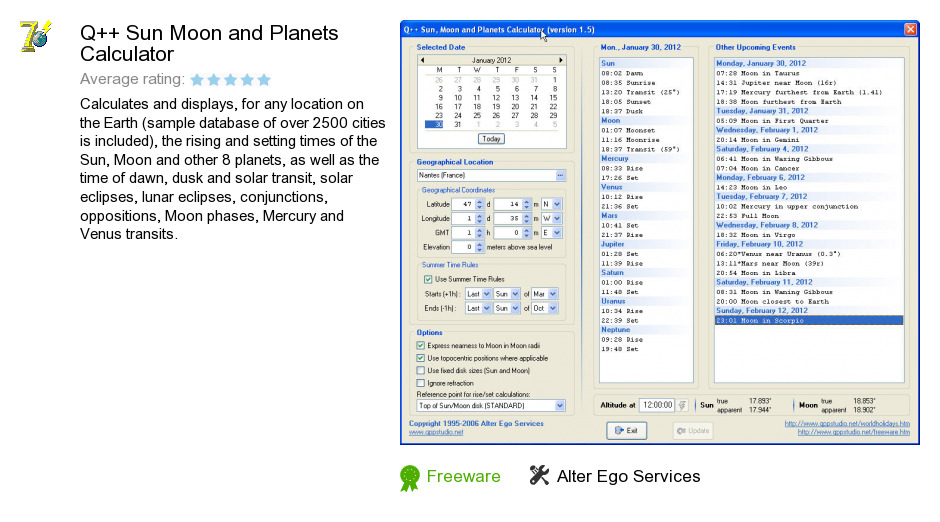Close the Sun Moon Planets Calculator window
The image size is (940, 522).
(x=910, y=29)
